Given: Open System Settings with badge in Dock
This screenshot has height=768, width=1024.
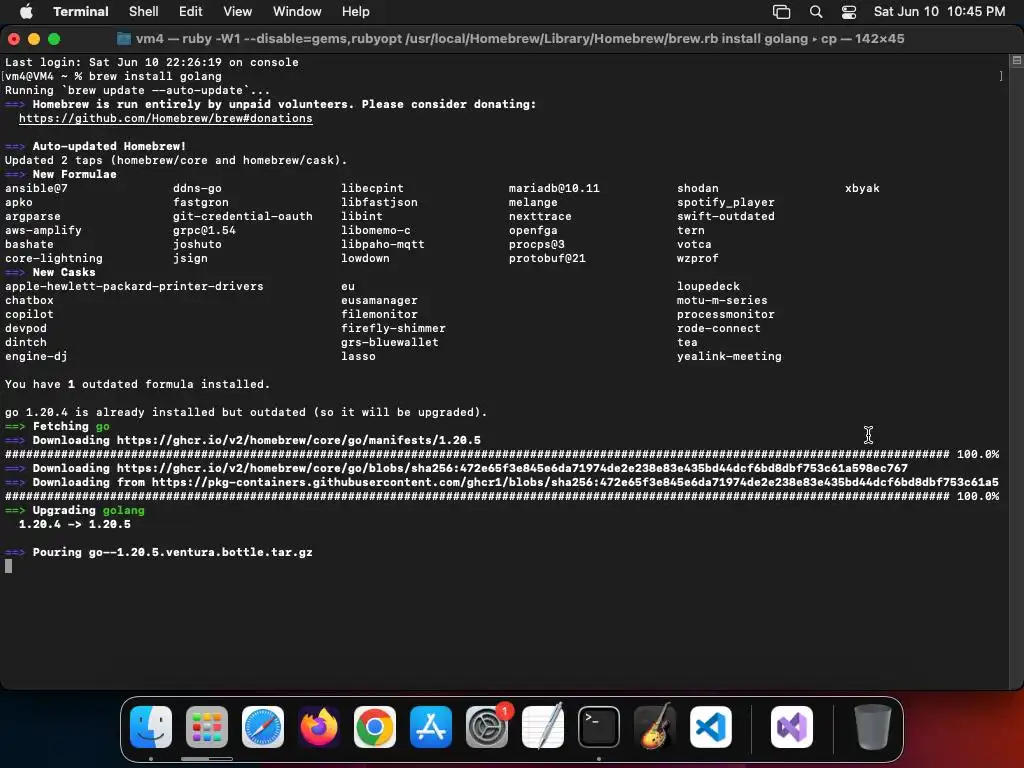Looking at the screenshot, I should (x=487, y=726).
